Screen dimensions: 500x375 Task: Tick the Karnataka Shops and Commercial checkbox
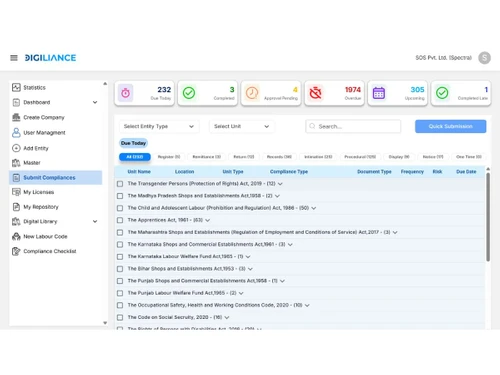point(120,244)
